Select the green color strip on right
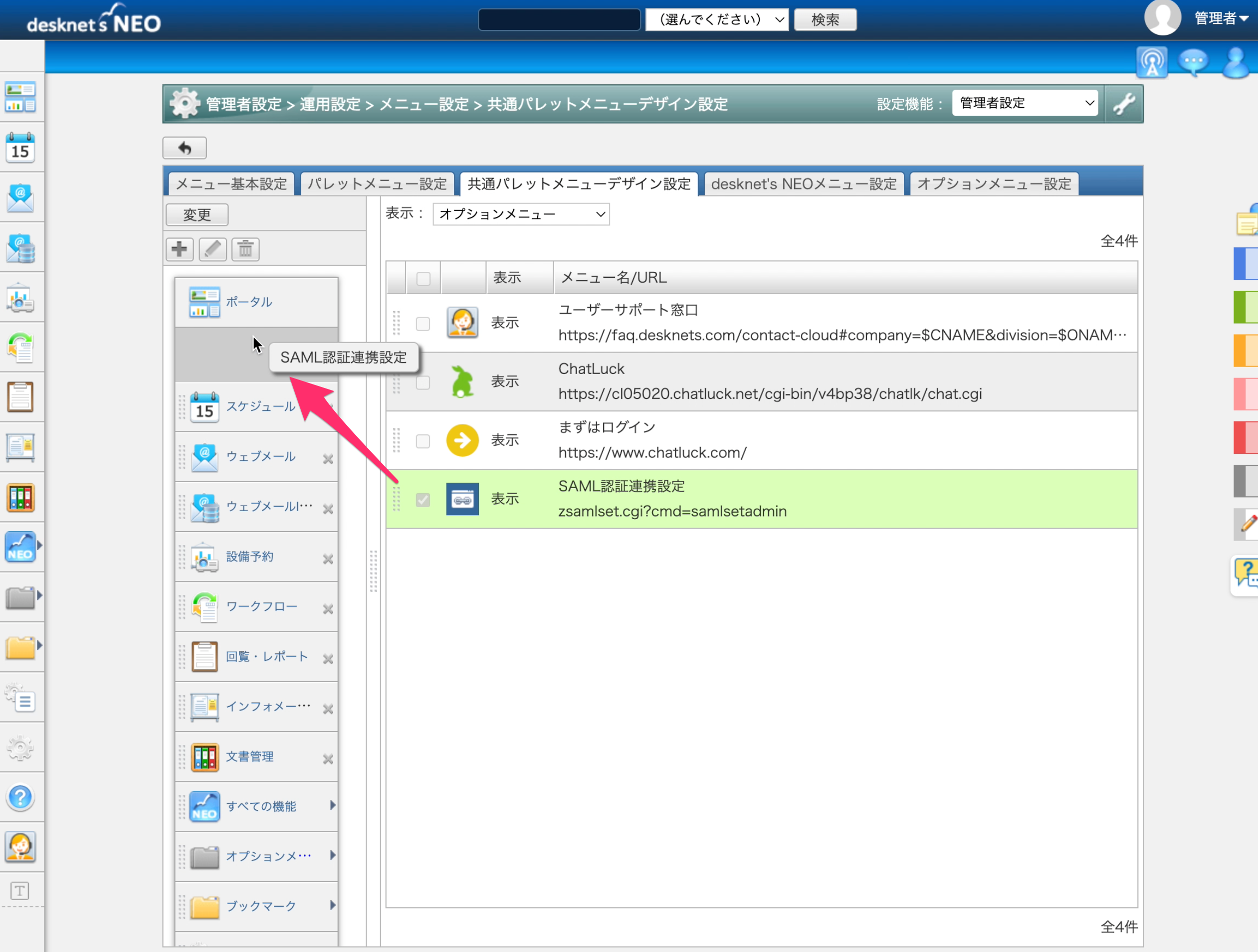This screenshot has width=1258, height=952. pyautogui.click(x=1246, y=307)
